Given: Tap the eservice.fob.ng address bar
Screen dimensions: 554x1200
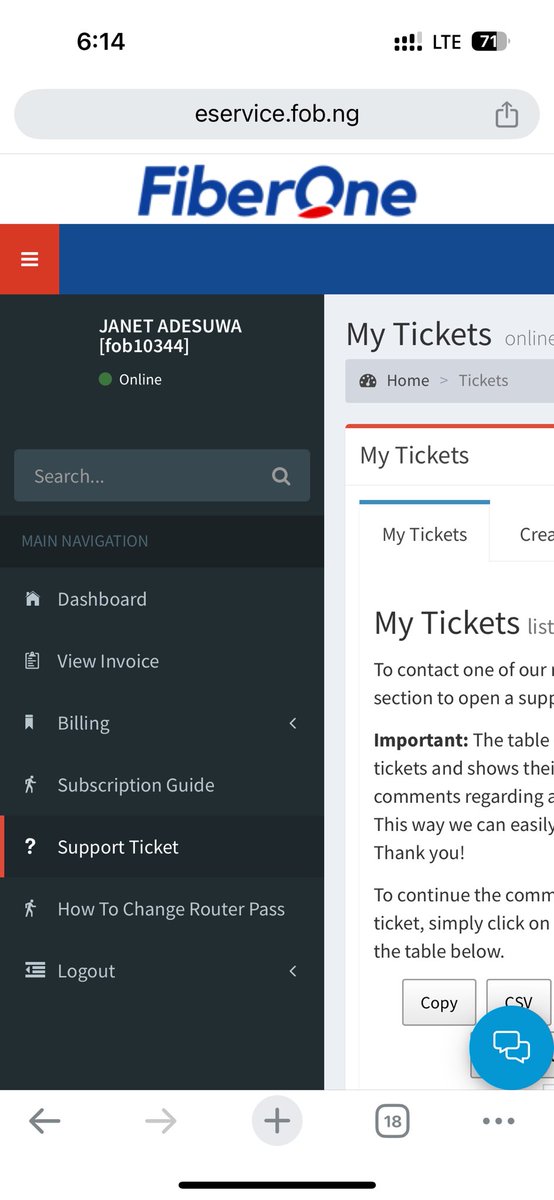Looking at the screenshot, I should 277,114.
